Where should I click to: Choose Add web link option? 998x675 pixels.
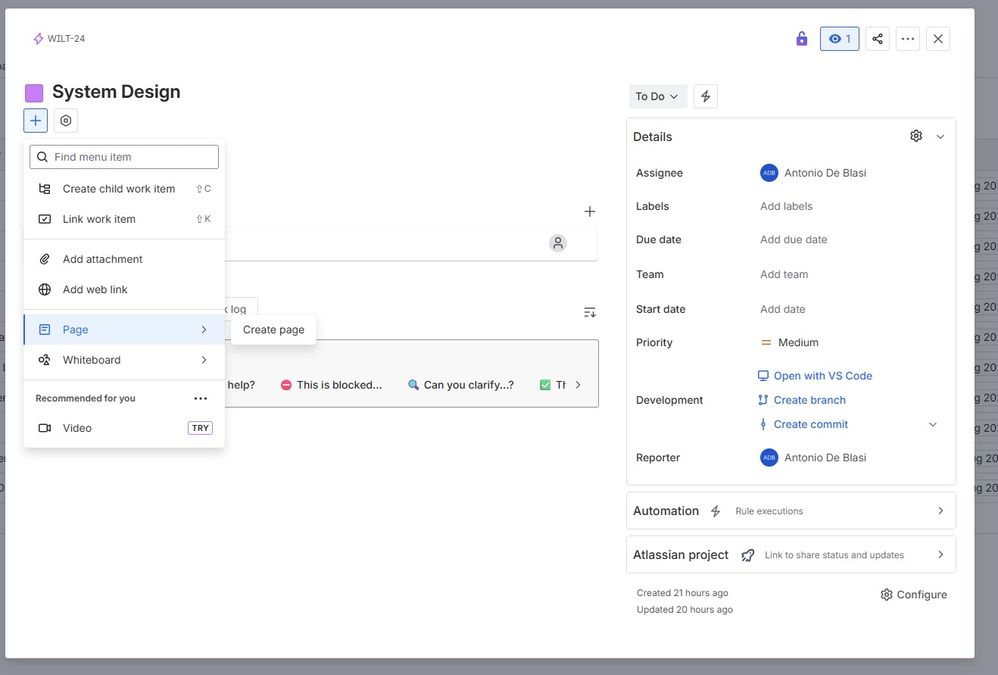click(x=124, y=289)
